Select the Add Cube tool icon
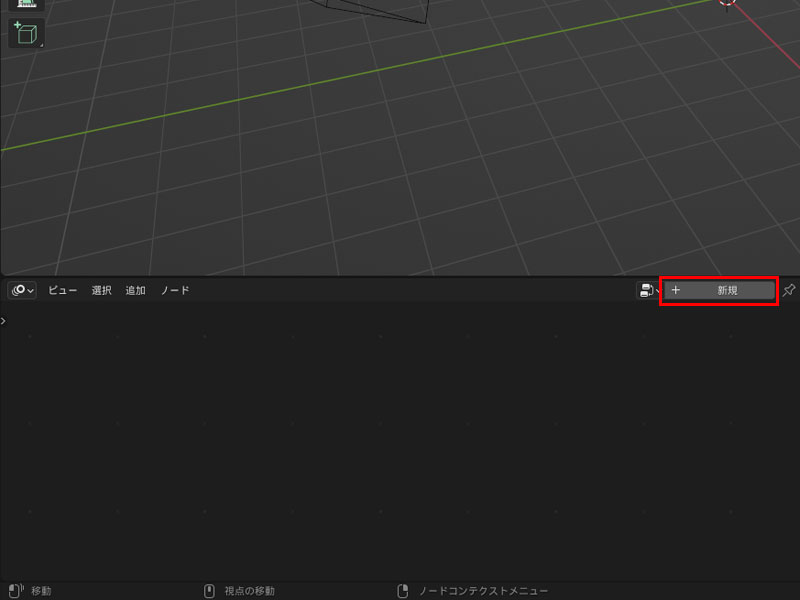The image size is (800, 600). point(26,34)
